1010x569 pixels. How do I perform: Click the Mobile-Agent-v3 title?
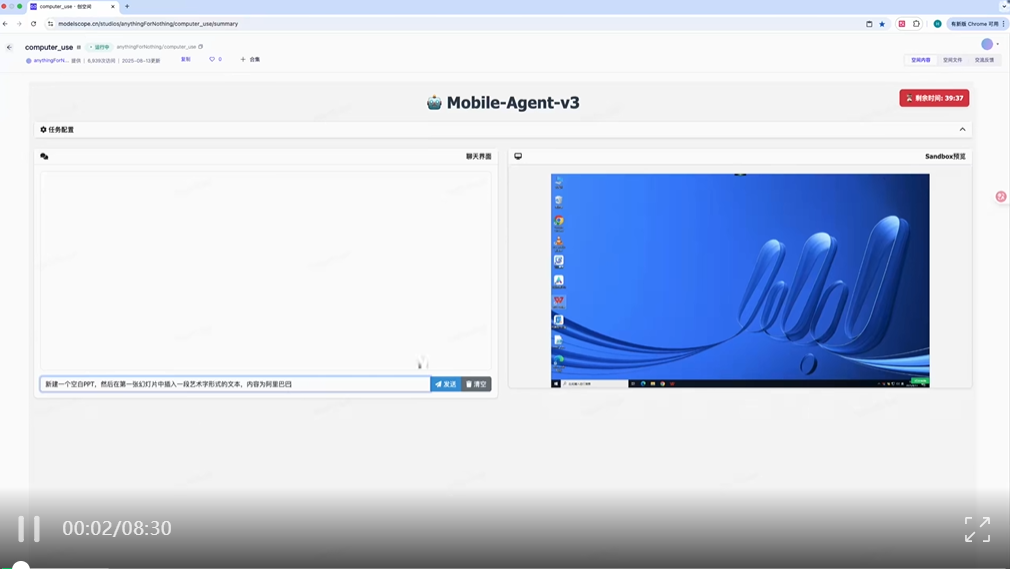[513, 102]
